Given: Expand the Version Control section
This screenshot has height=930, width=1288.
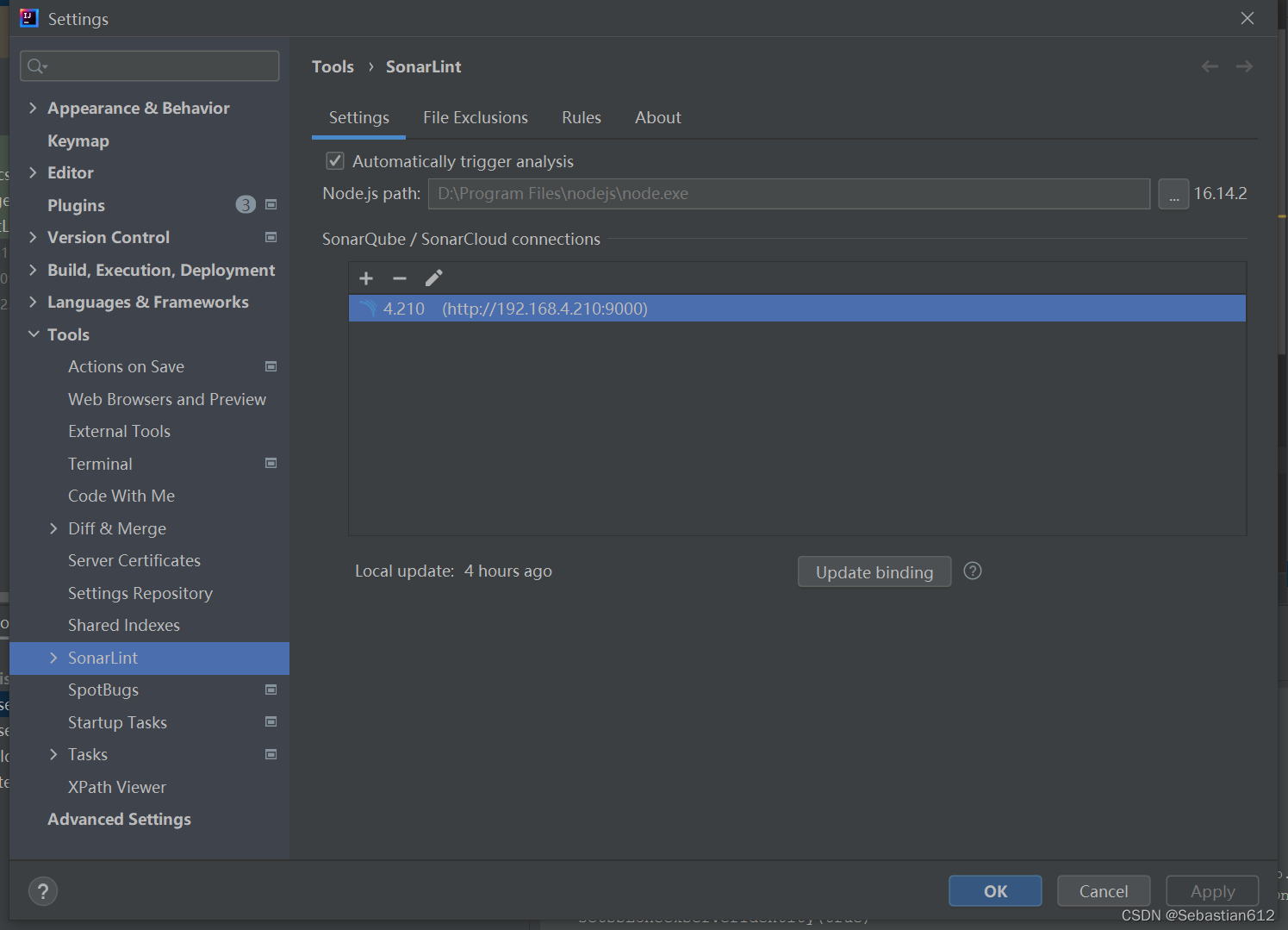Looking at the screenshot, I should click(33, 237).
